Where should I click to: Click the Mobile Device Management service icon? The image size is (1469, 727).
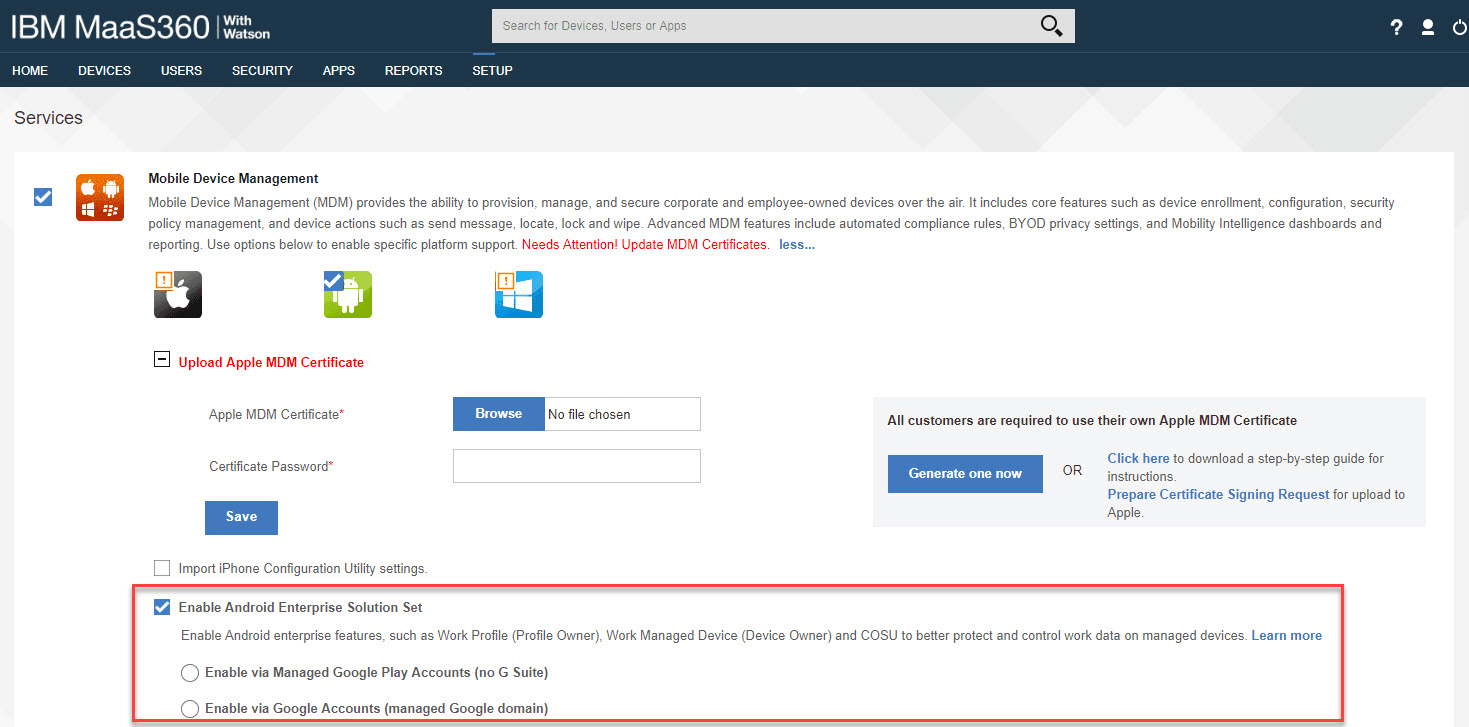point(100,197)
